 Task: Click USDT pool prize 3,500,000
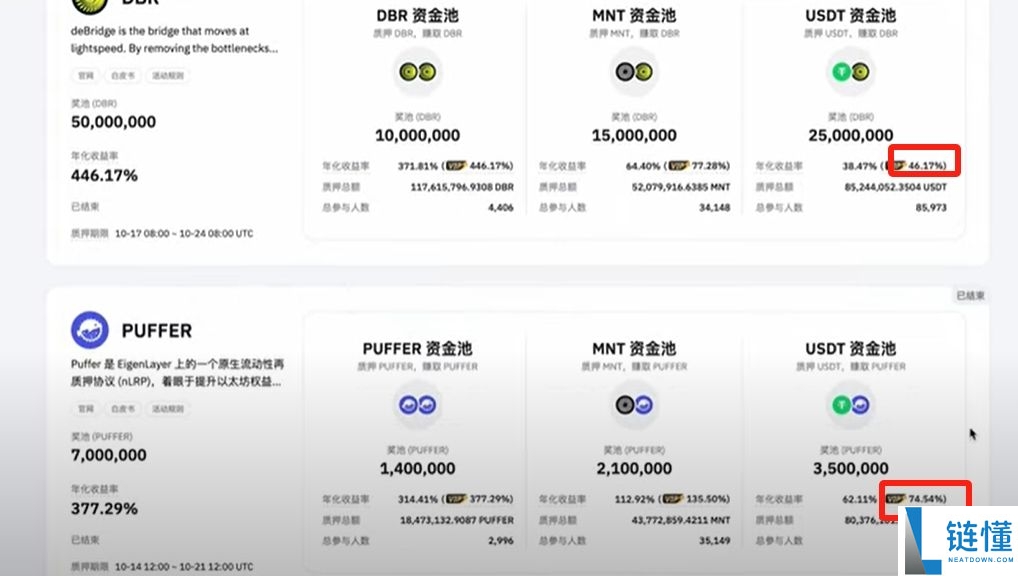point(850,468)
